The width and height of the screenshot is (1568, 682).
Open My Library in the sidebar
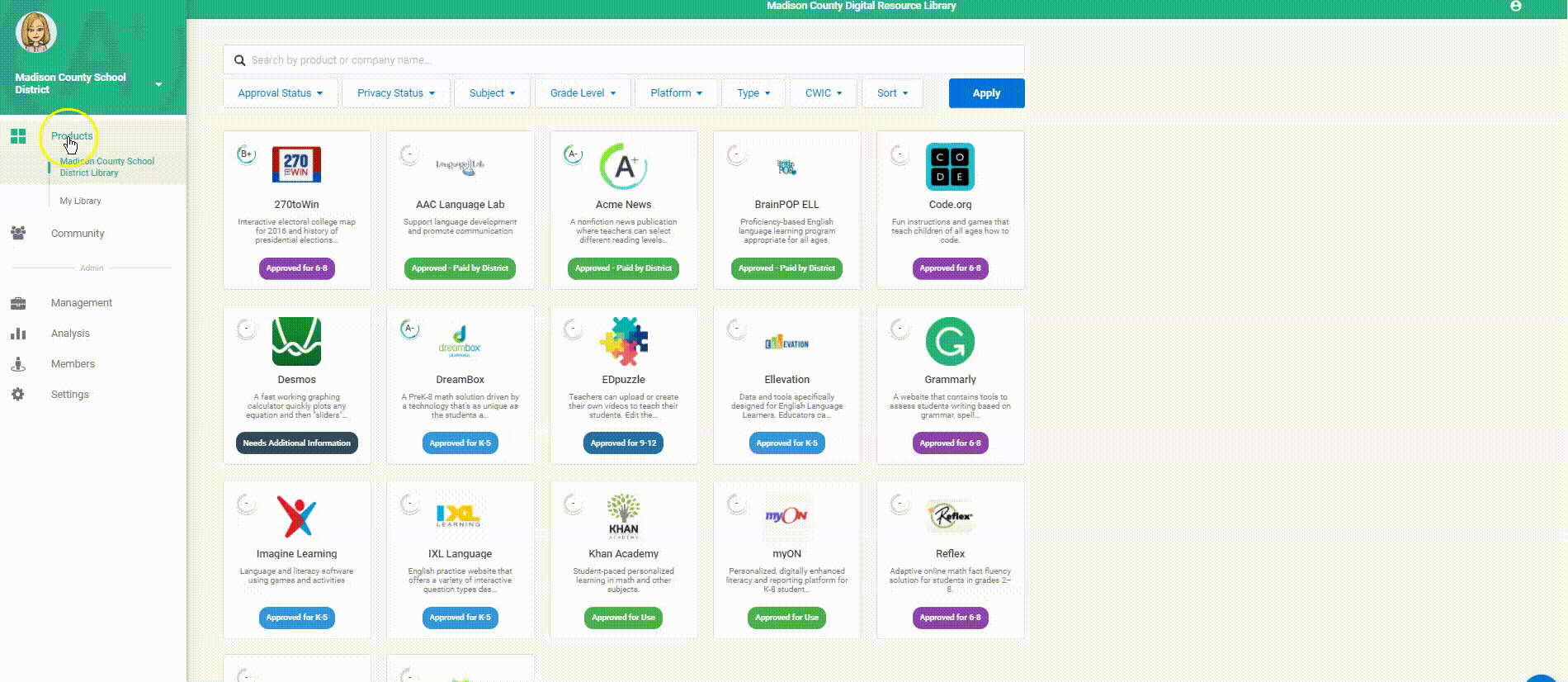click(x=80, y=201)
